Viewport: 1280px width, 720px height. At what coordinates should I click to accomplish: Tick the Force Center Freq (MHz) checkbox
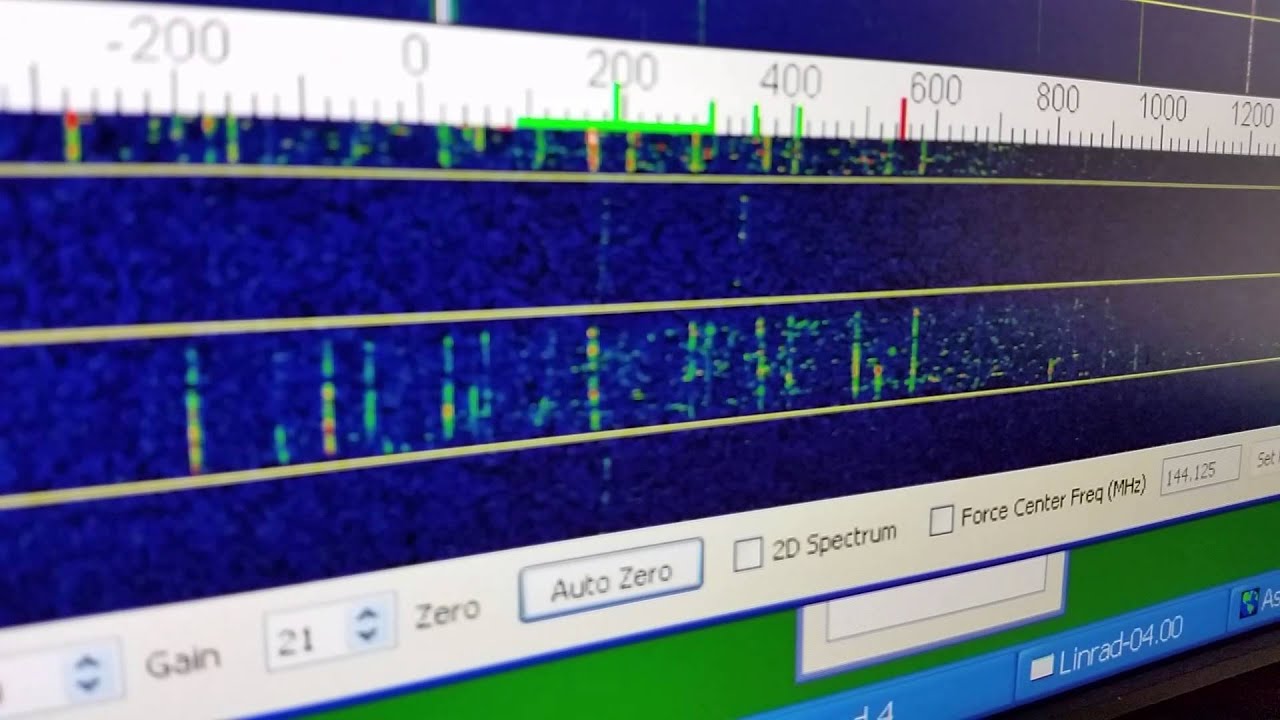tap(941, 520)
